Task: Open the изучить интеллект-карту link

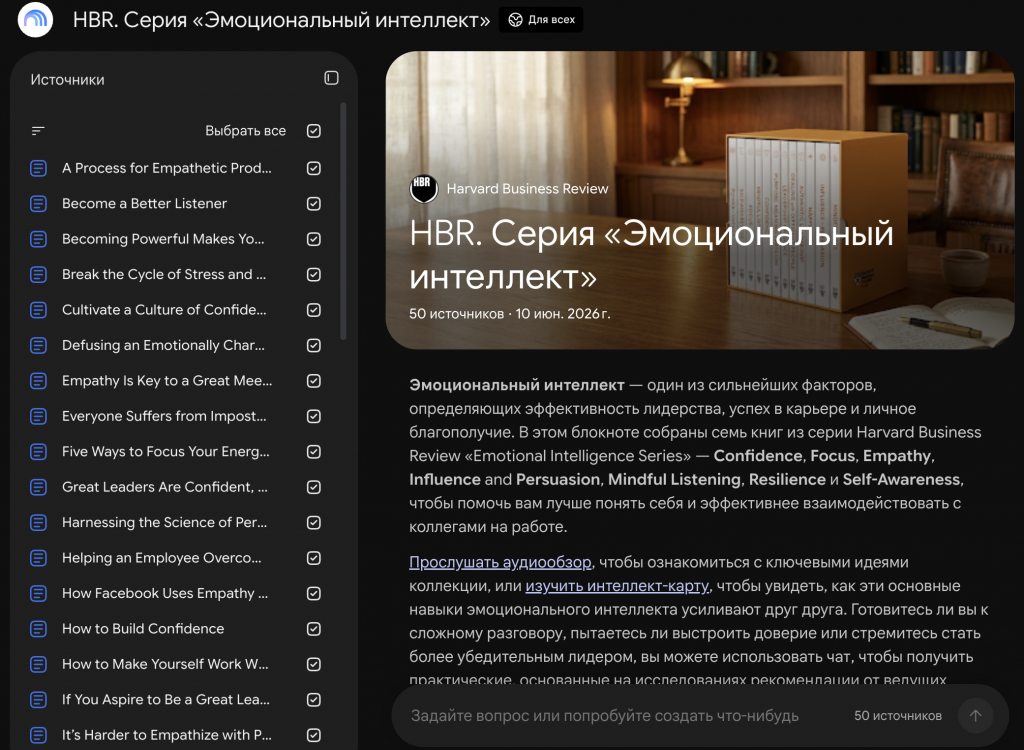Action: click(617, 586)
